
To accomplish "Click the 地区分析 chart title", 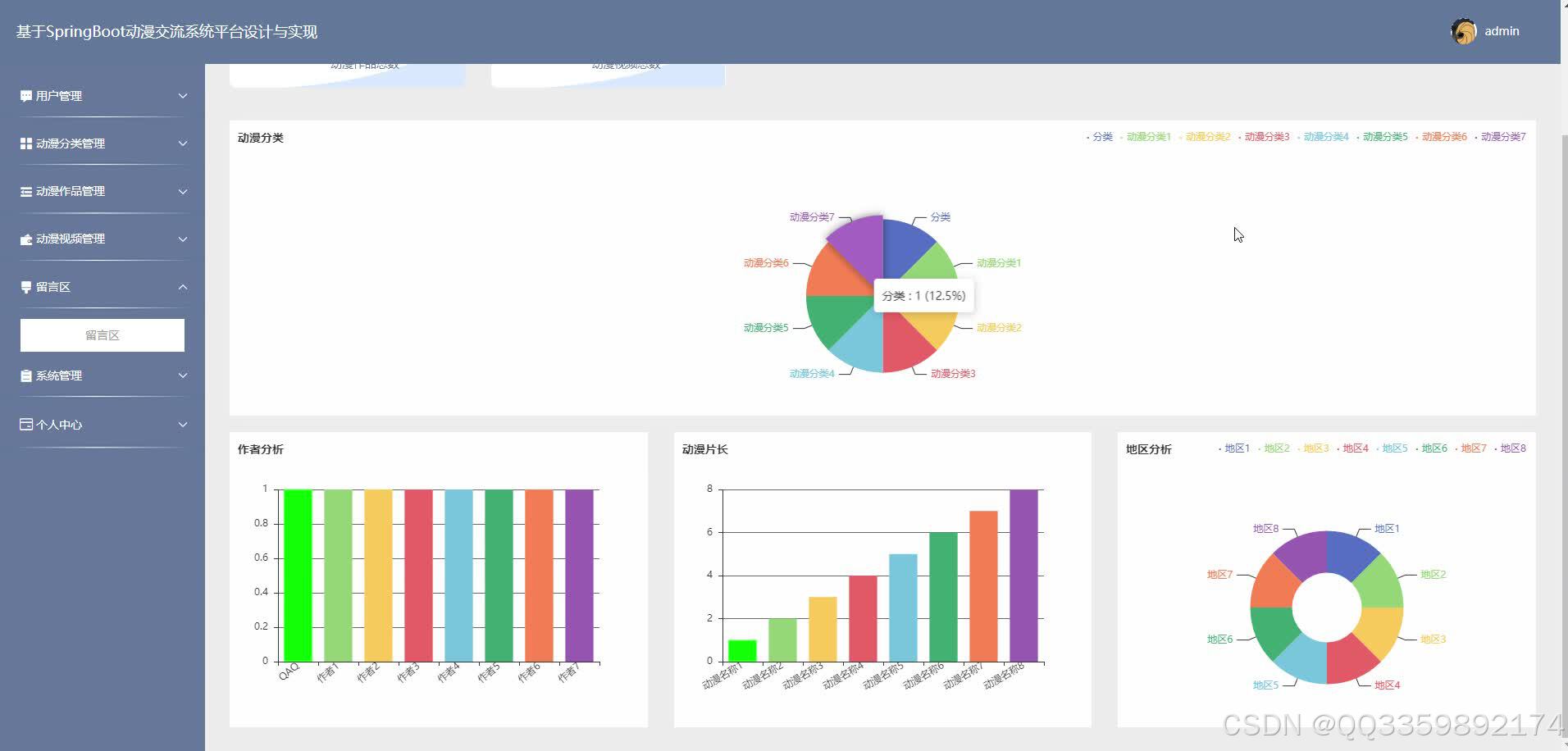I will point(1149,449).
